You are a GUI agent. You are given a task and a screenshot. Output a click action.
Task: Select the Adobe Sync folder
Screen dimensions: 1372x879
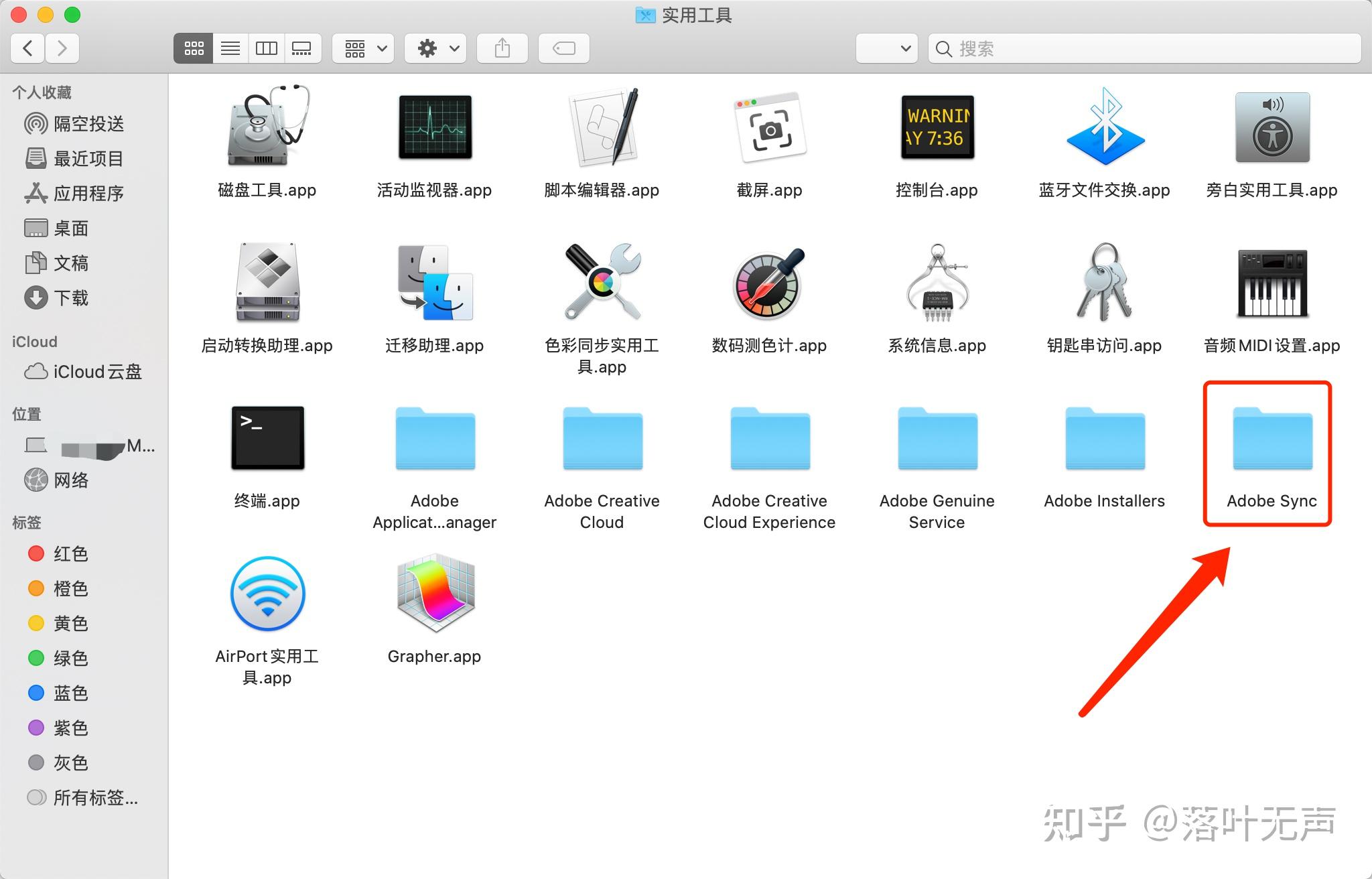point(1272,439)
